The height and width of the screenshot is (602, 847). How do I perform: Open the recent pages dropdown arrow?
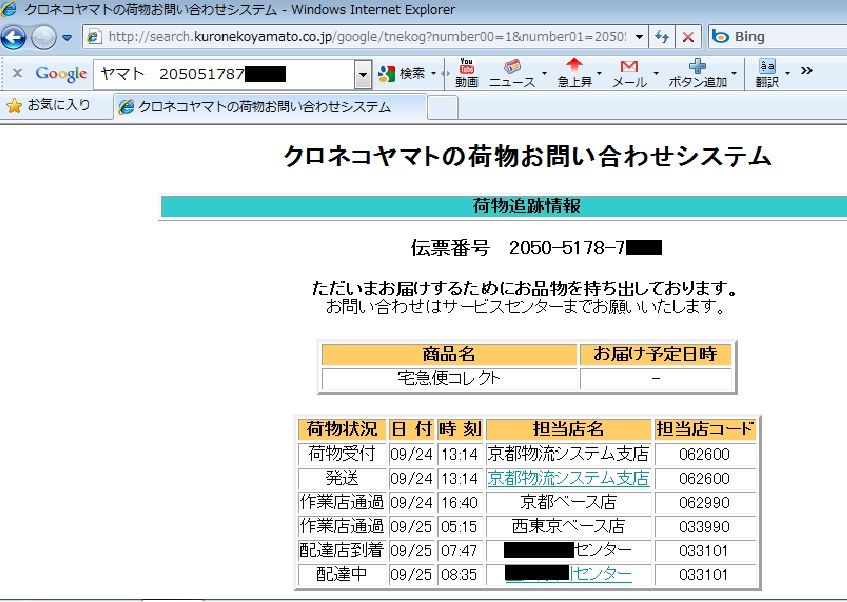(x=67, y=37)
